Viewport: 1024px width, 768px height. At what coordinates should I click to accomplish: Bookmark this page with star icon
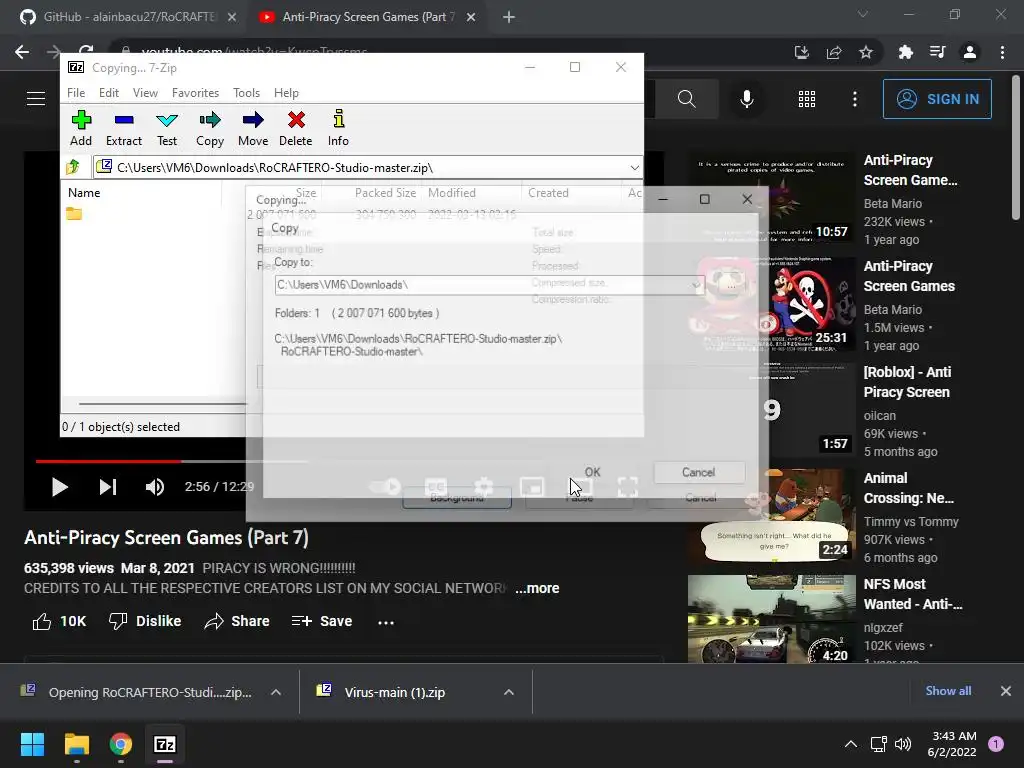[866, 52]
